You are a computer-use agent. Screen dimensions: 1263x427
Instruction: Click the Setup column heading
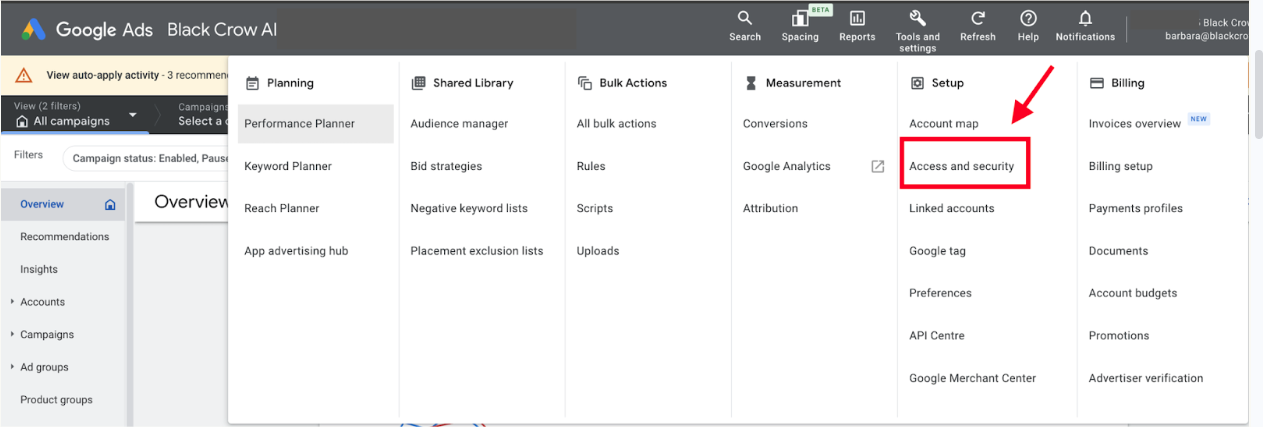[947, 83]
